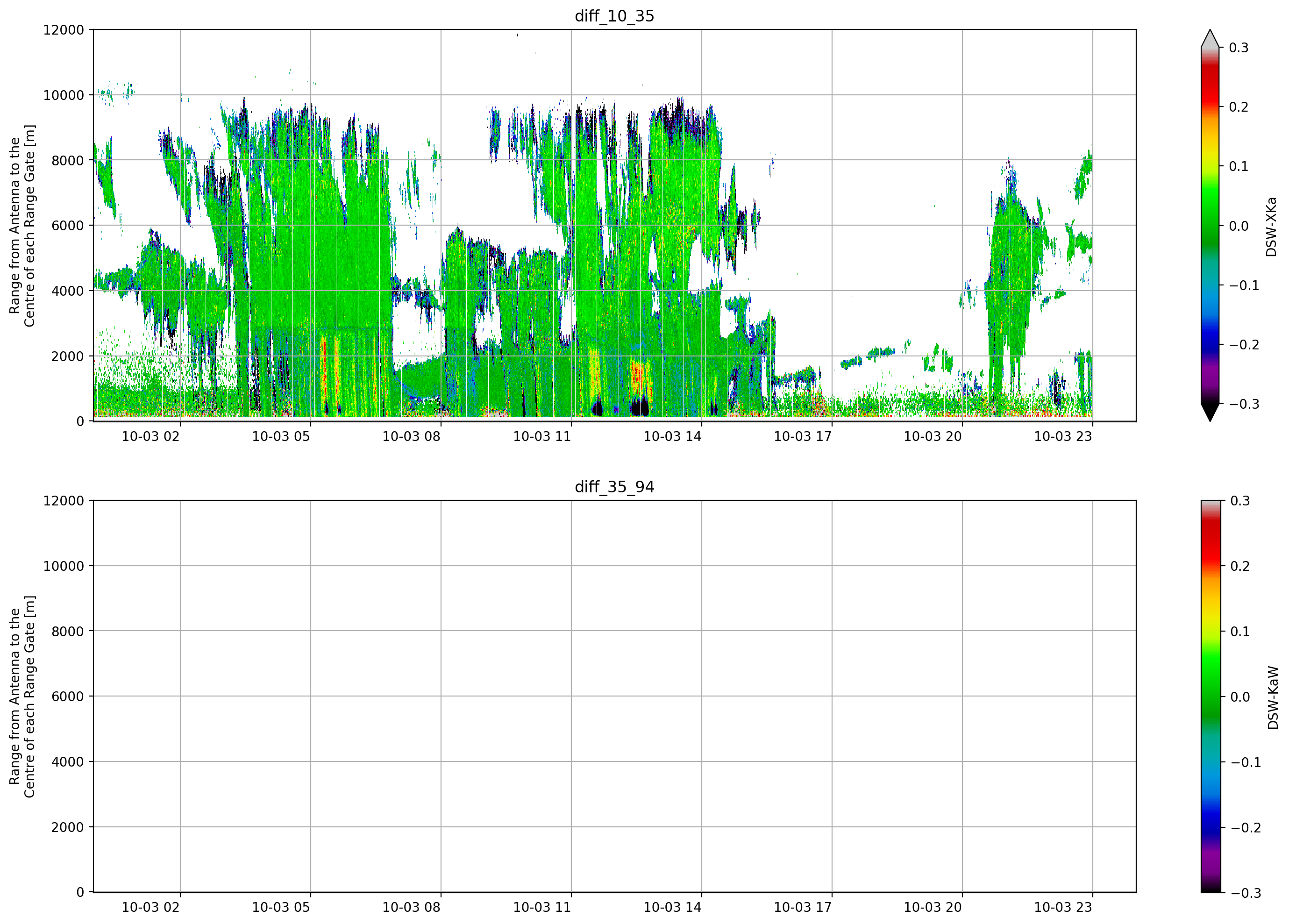Click '10-03 23' x-tick under diff_10_35 plot
Image resolution: width=1289 pixels, height=924 pixels.
point(1063,436)
